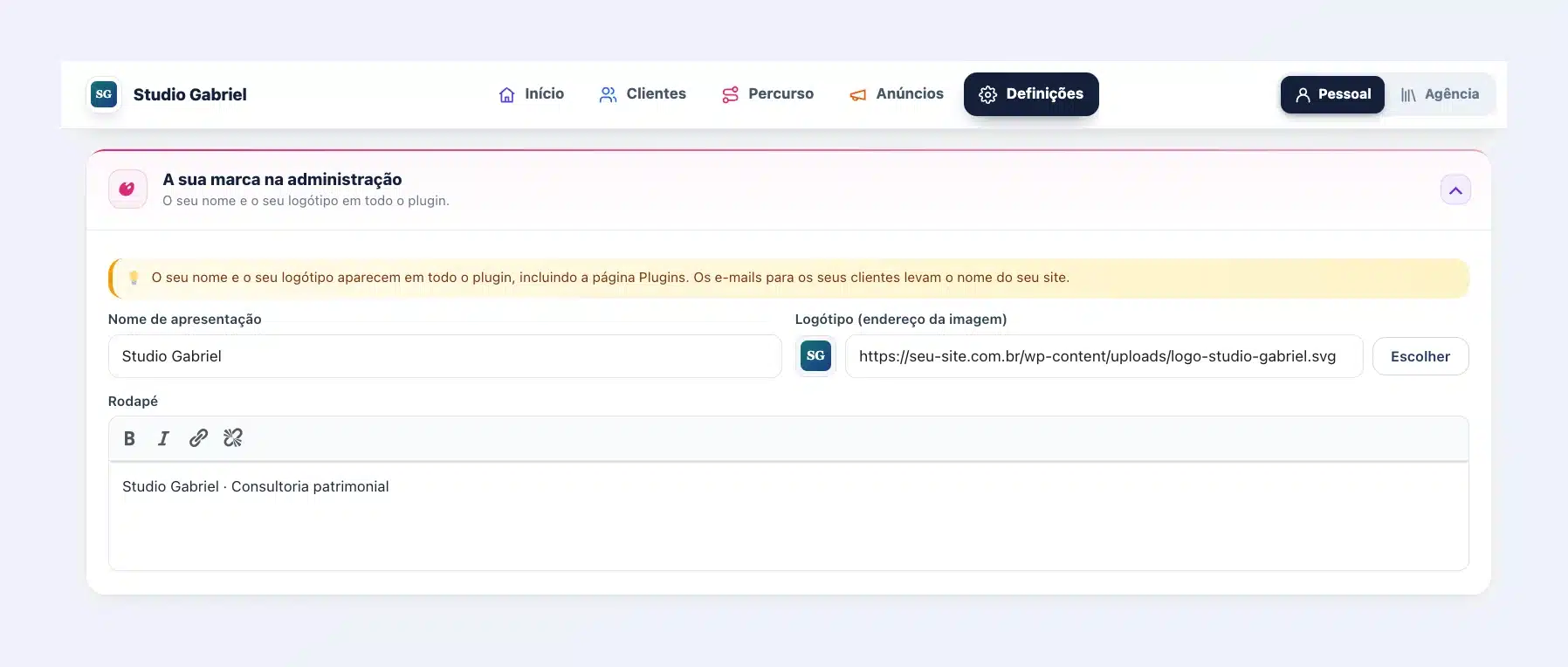Remove link using the unlink icon
The width and height of the screenshot is (1568, 667).
pyautogui.click(x=233, y=438)
